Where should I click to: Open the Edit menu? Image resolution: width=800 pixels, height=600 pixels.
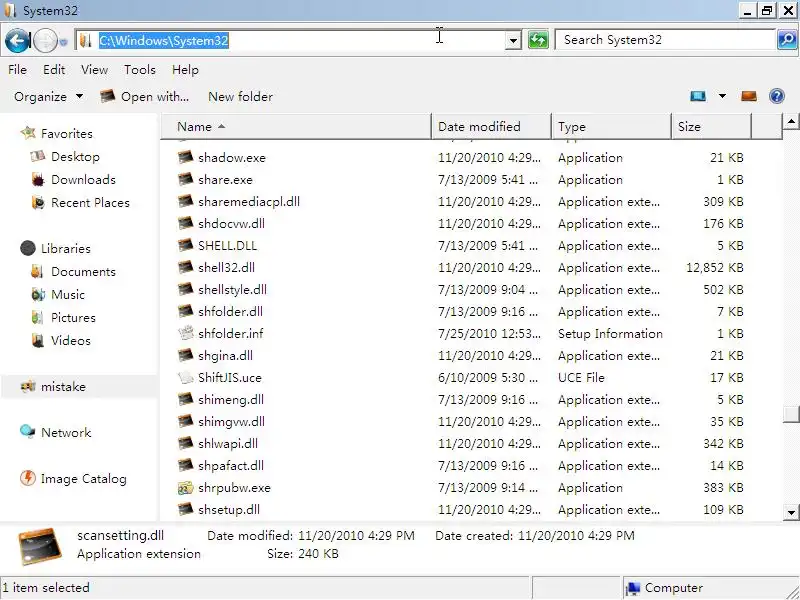pyautogui.click(x=54, y=69)
